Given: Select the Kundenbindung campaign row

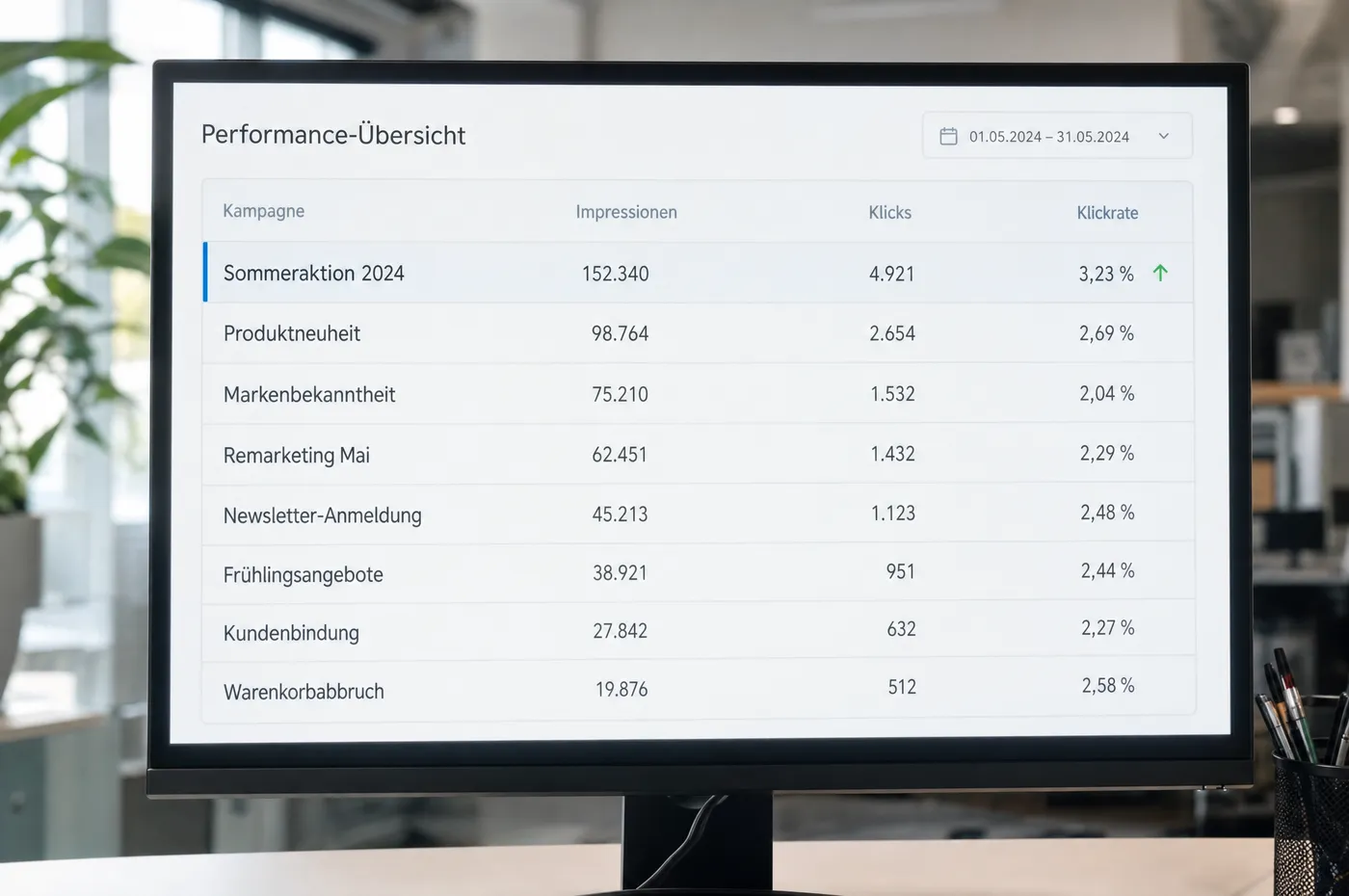Looking at the screenshot, I should [x=698, y=631].
